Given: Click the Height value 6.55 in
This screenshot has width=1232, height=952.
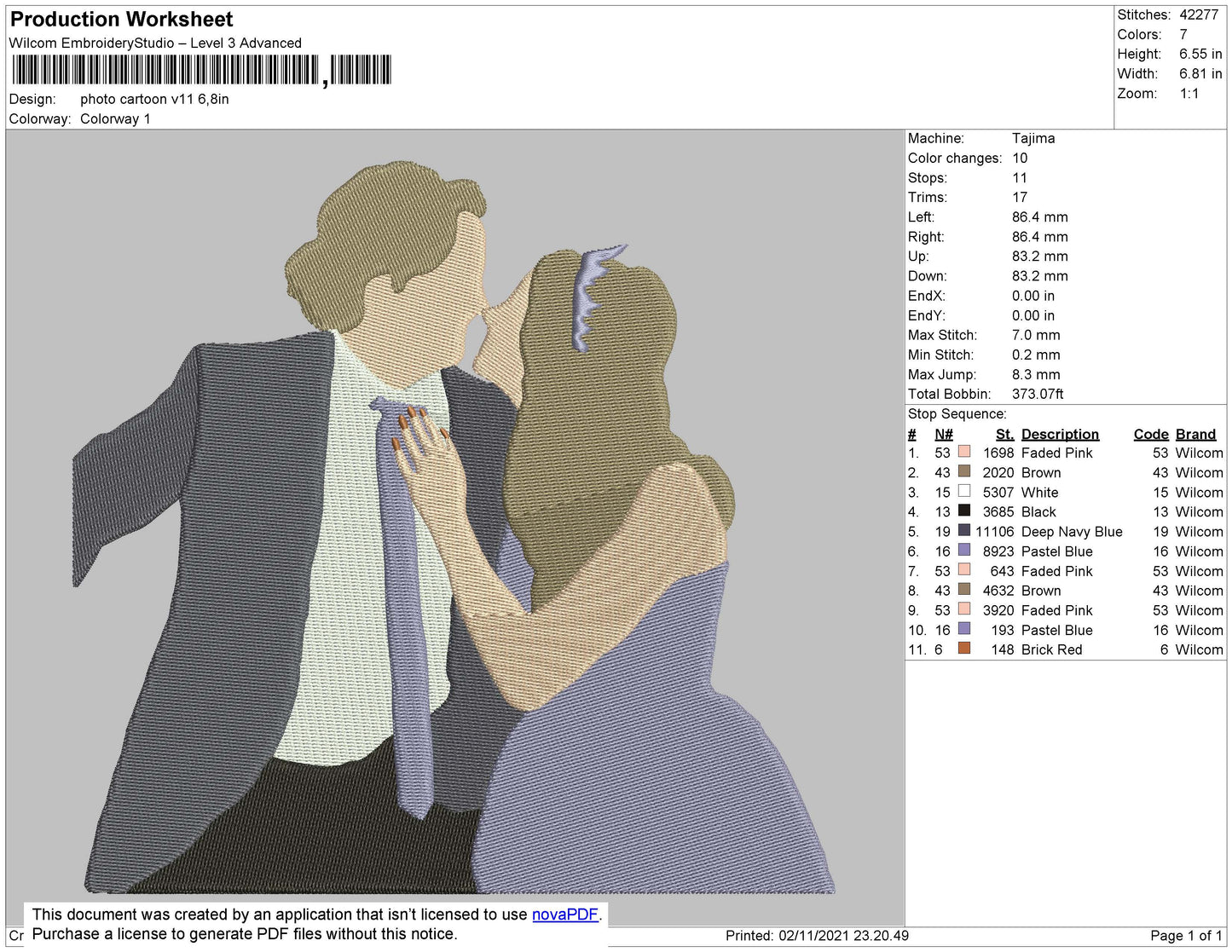Looking at the screenshot, I should (x=1200, y=54).
